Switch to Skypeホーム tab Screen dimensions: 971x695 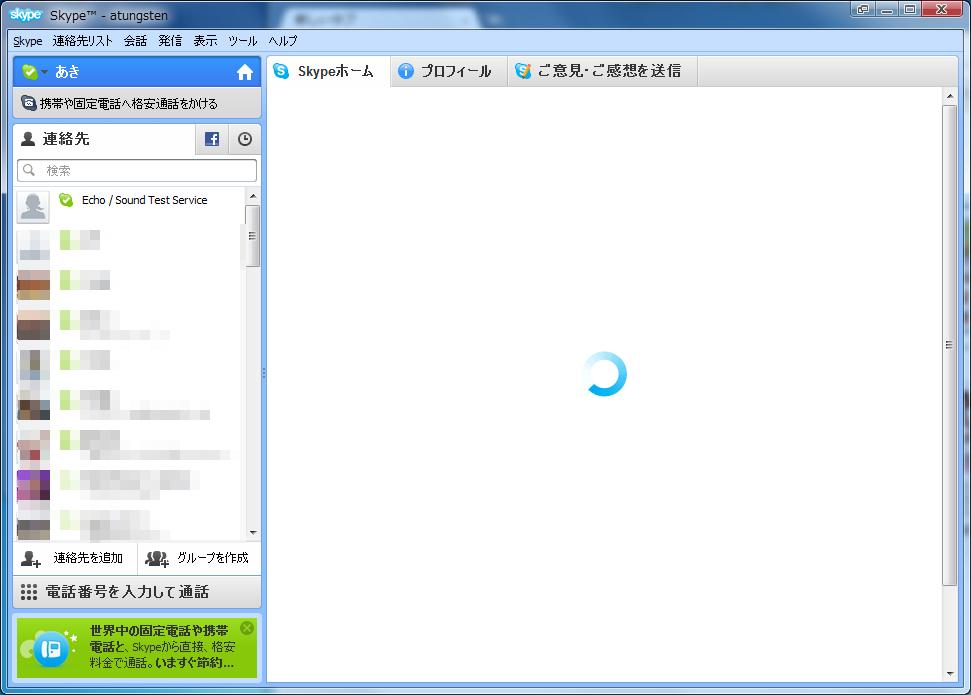[328, 71]
